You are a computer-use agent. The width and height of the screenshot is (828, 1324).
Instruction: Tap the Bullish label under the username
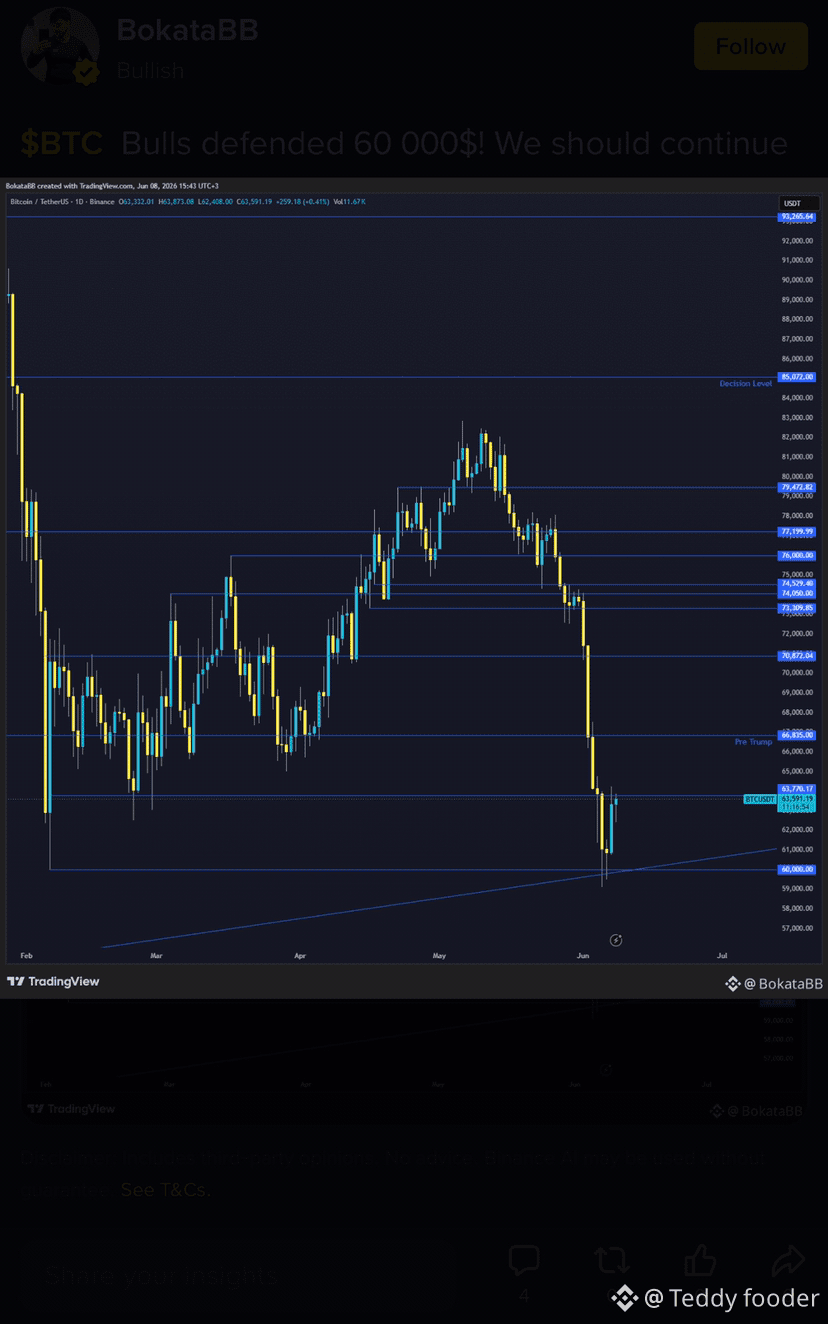151,70
